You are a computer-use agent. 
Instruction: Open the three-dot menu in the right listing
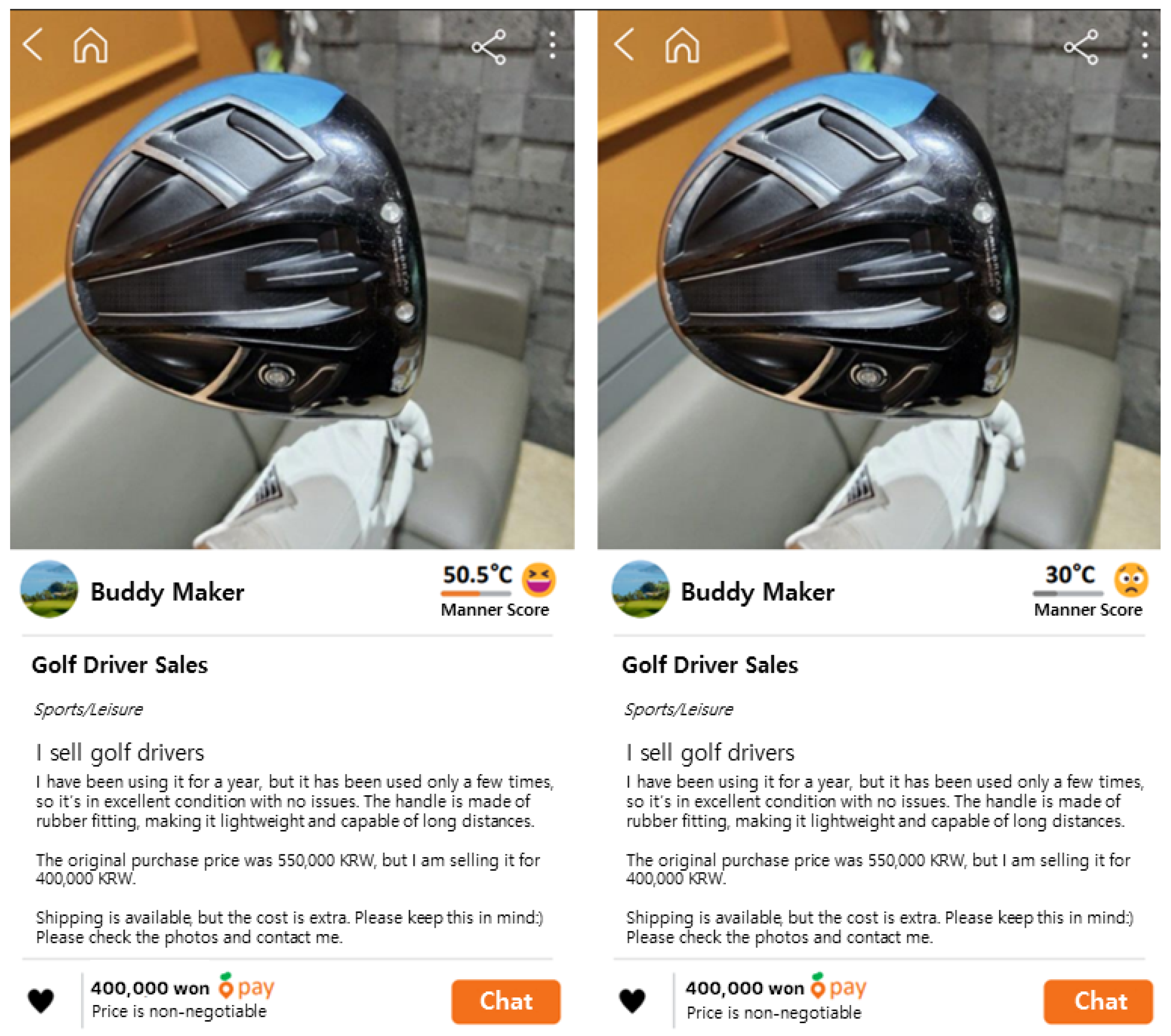[x=1145, y=45]
